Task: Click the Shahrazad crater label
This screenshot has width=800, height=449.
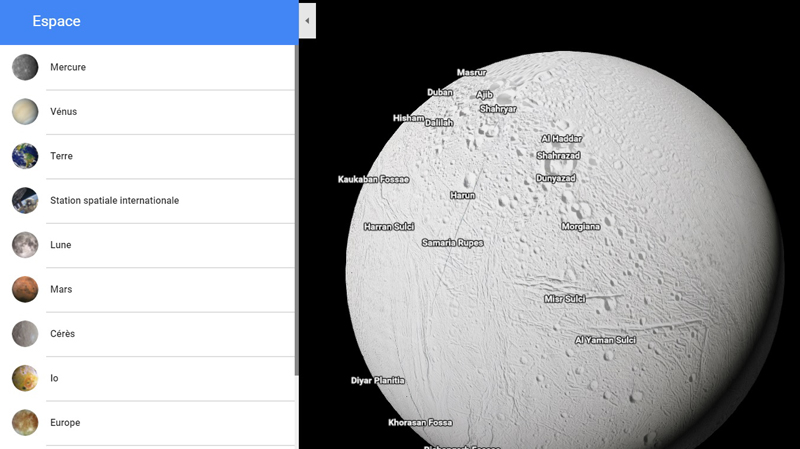Action: tap(558, 156)
